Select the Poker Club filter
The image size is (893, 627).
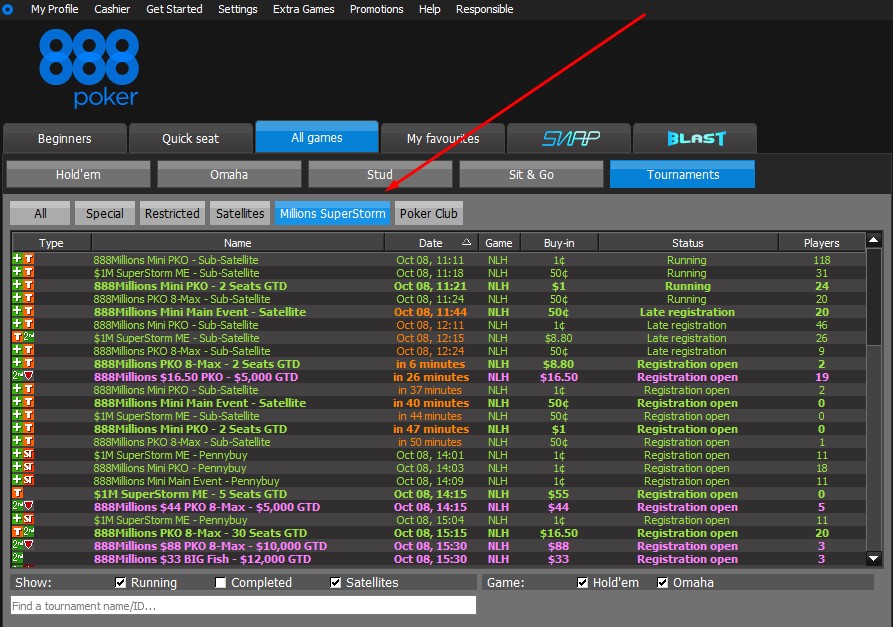(428, 212)
